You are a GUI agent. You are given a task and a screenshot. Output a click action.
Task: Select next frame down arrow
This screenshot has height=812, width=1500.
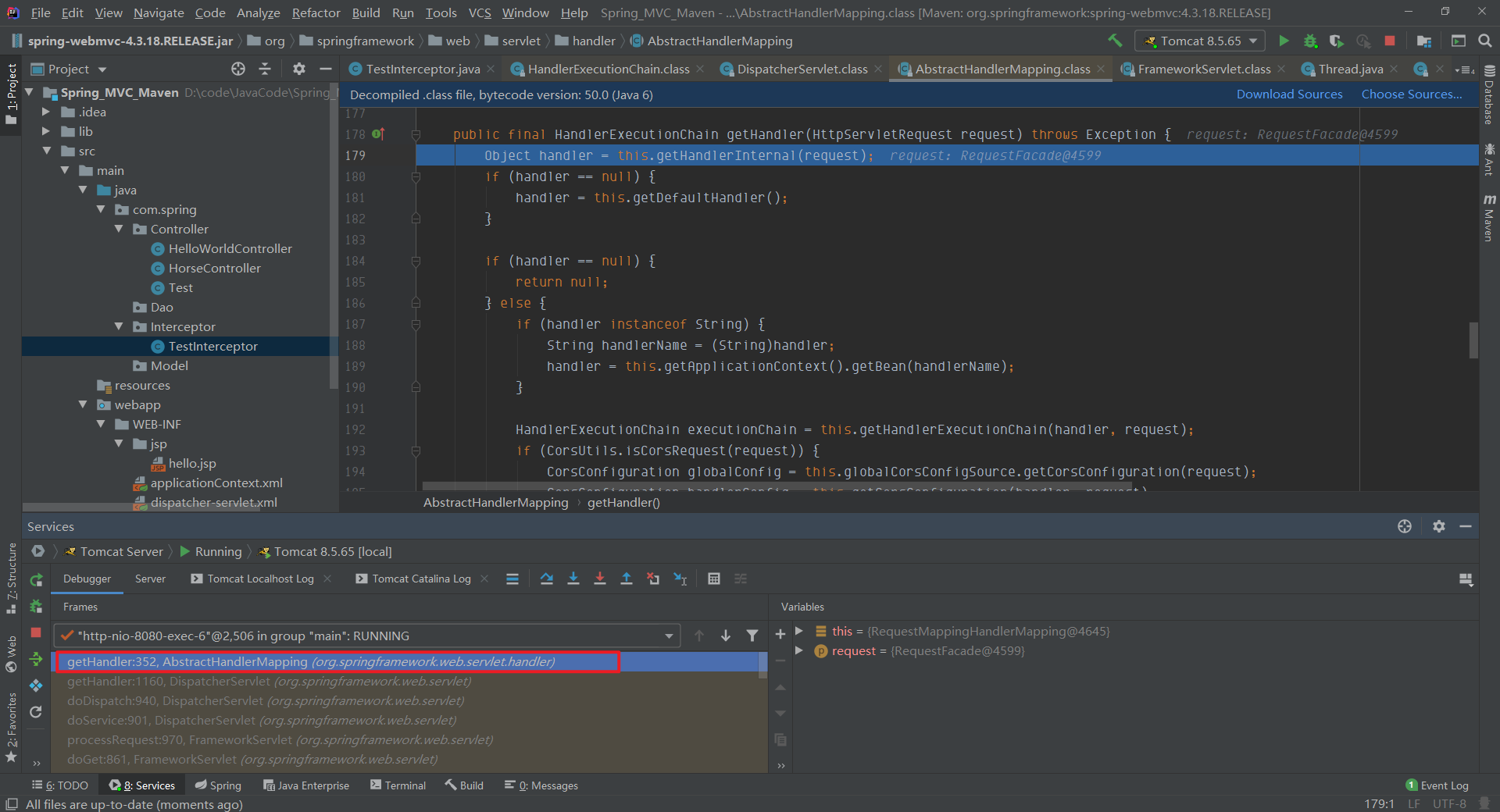pyautogui.click(x=726, y=636)
